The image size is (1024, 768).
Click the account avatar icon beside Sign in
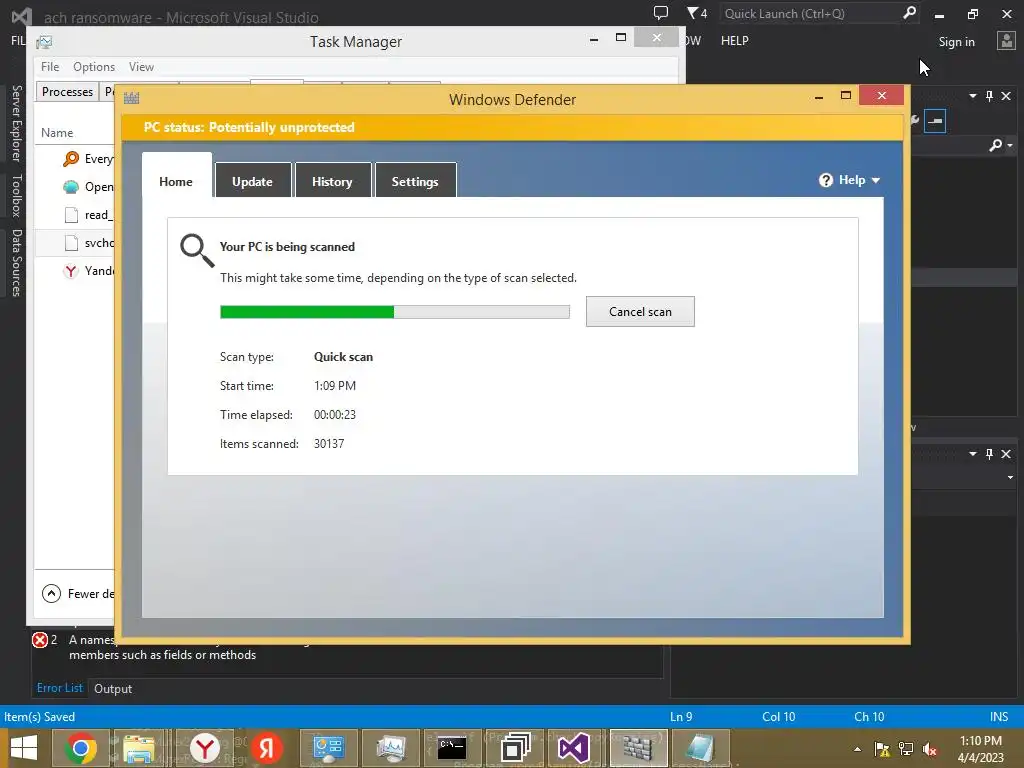click(1006, 41)
